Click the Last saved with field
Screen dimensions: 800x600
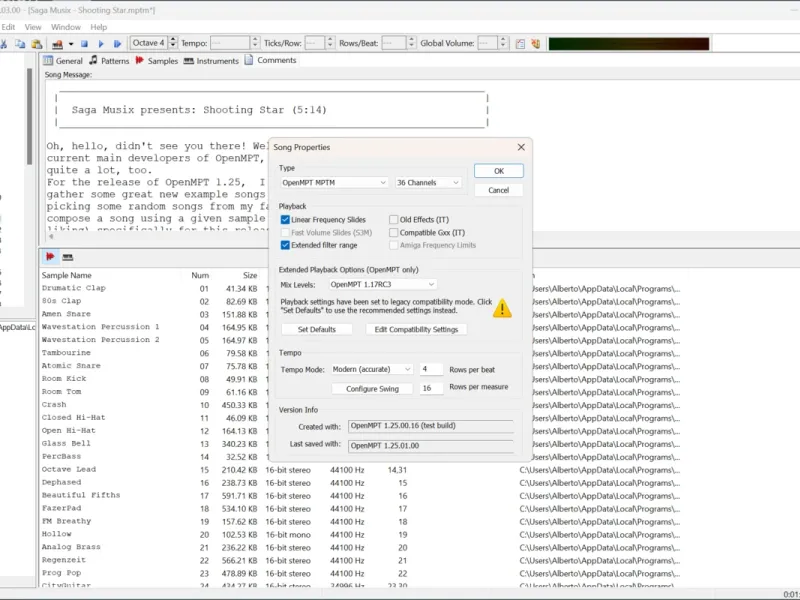click(431, 445)
